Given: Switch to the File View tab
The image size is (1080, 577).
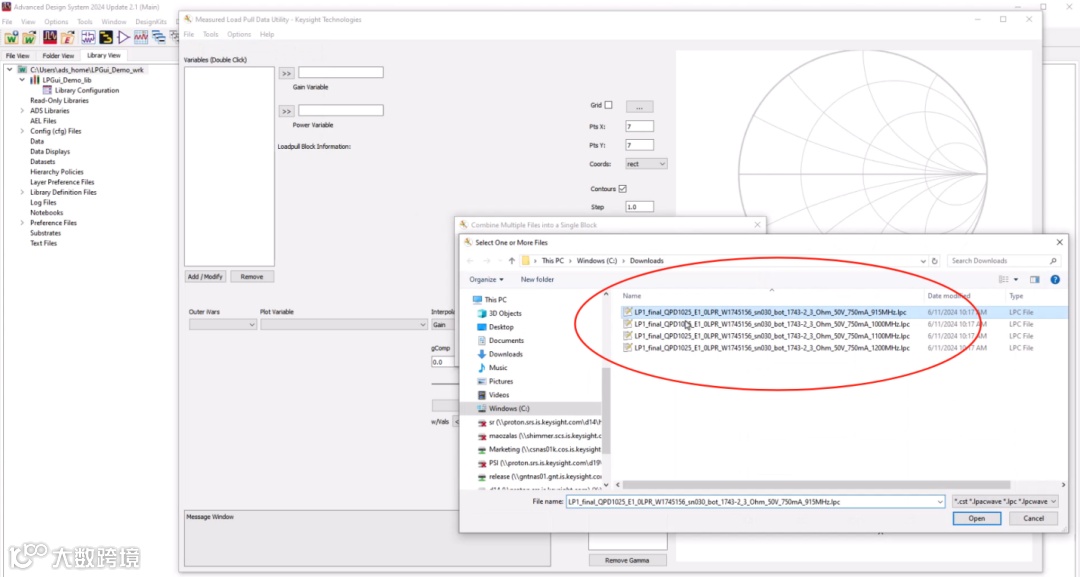Looking at the screenshot, I should pyautogui.click(x=18, y=56).
